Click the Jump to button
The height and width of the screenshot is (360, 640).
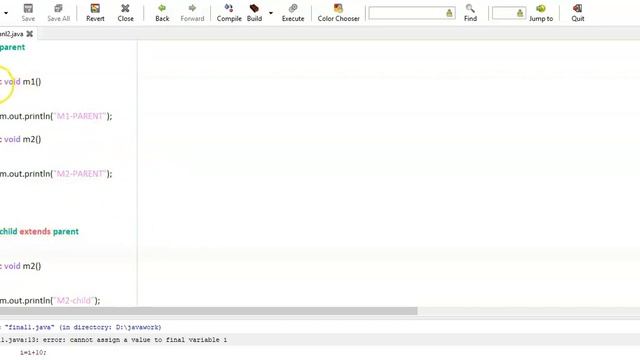coord(541,13)
